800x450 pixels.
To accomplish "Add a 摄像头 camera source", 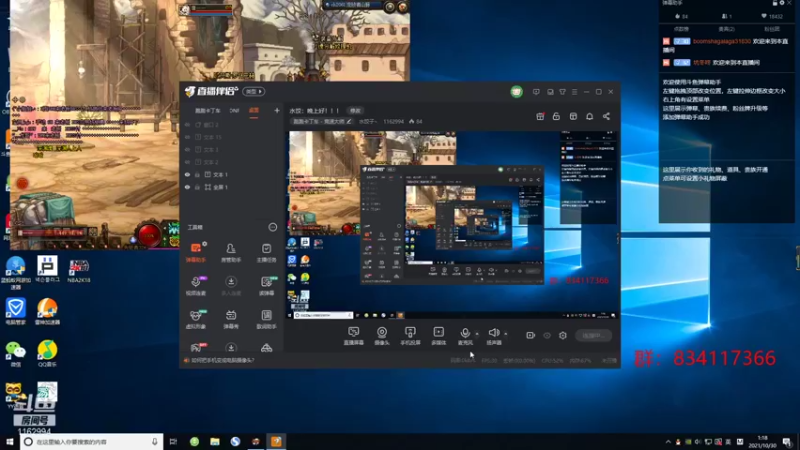I will pos(382,336).
